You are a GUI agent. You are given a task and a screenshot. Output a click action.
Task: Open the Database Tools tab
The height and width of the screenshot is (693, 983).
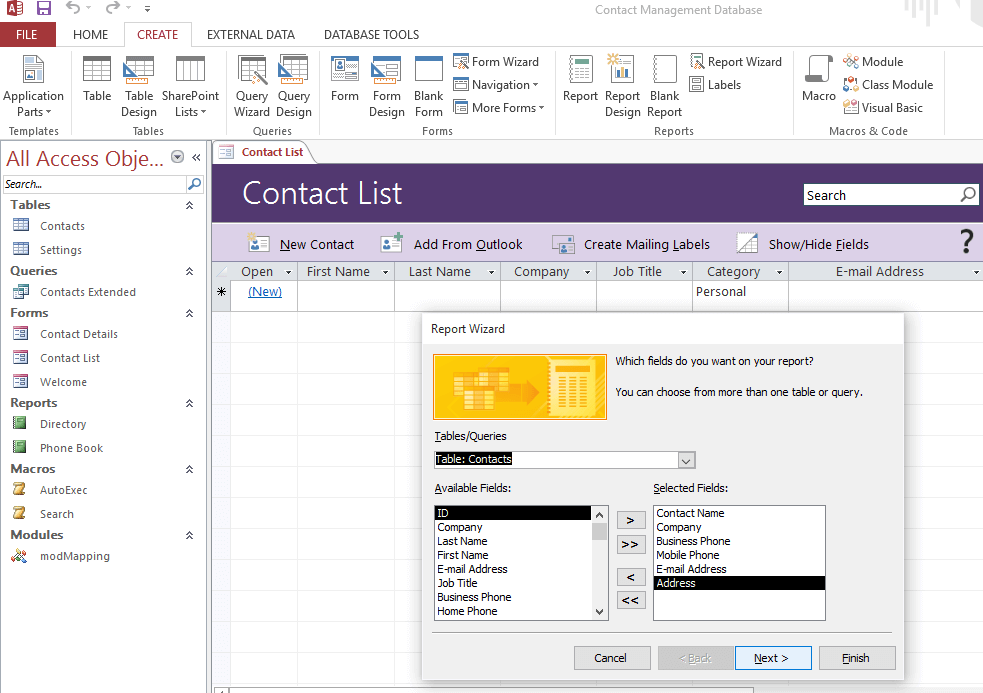point(371,34)
